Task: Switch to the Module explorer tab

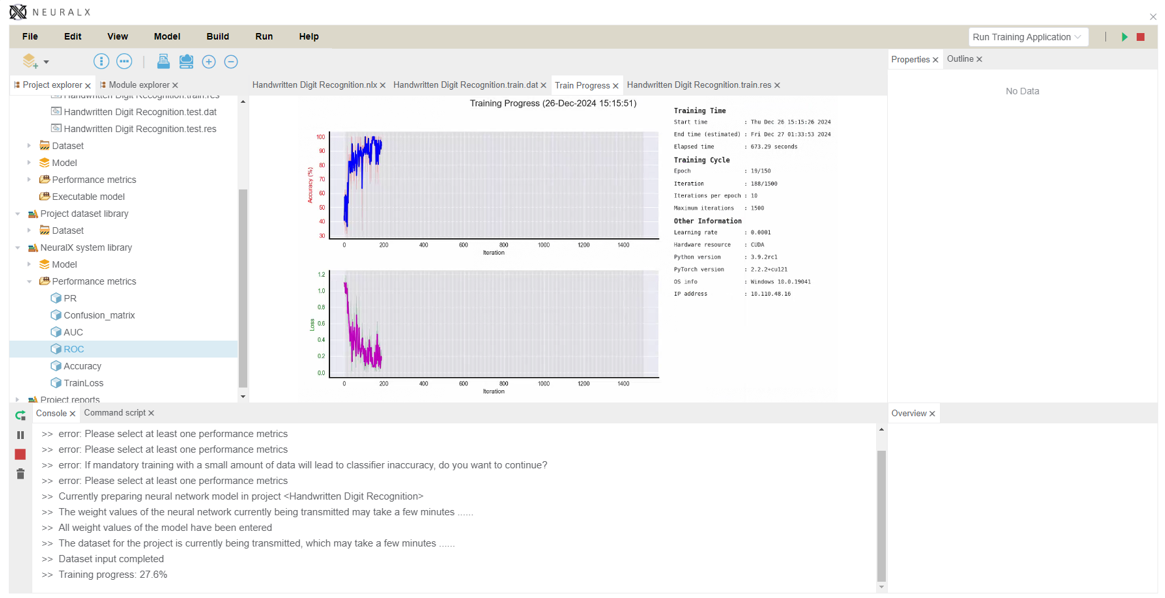Action: click(138, 86)
